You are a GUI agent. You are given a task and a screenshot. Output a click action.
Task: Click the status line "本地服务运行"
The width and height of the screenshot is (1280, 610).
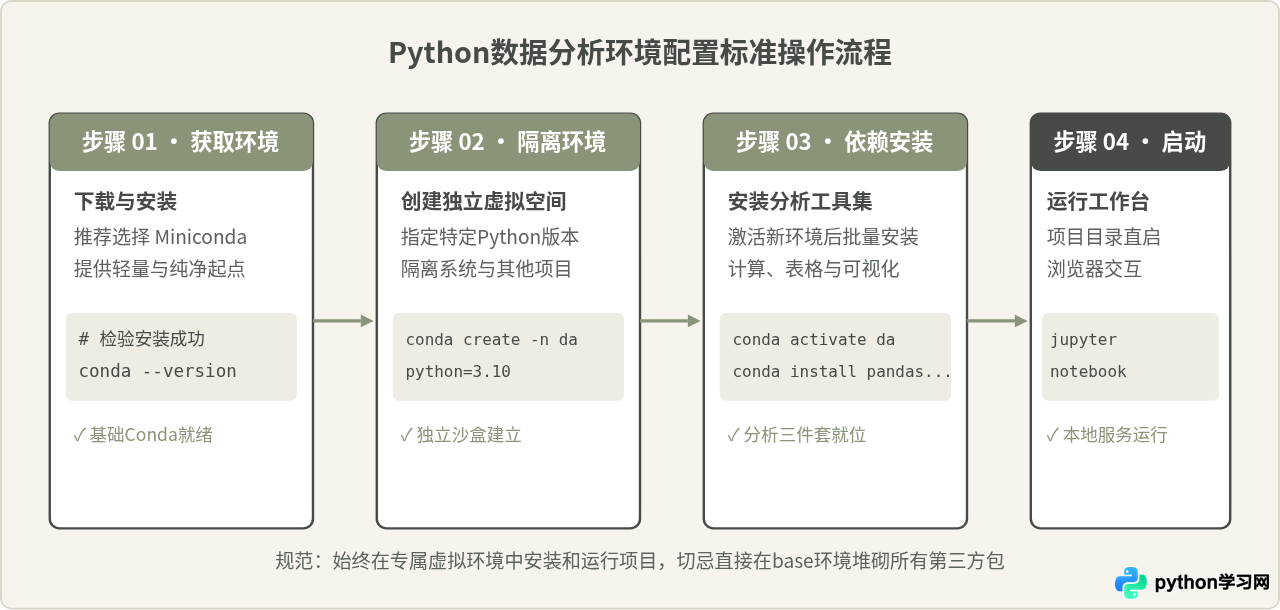click(1107, 435)
